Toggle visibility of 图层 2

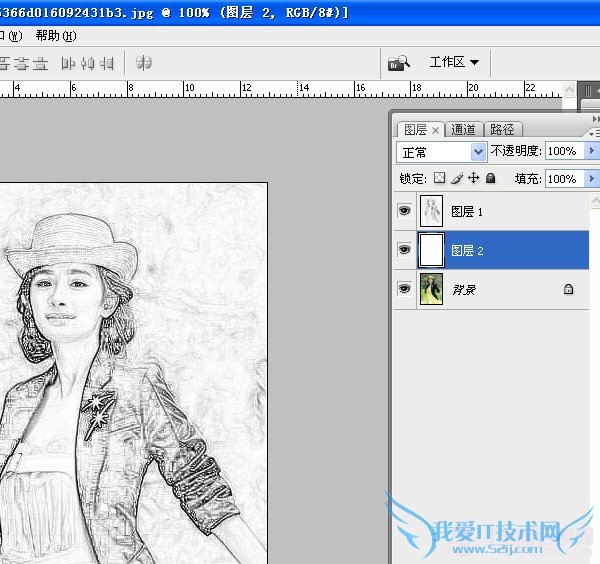(x=405, y=250)
